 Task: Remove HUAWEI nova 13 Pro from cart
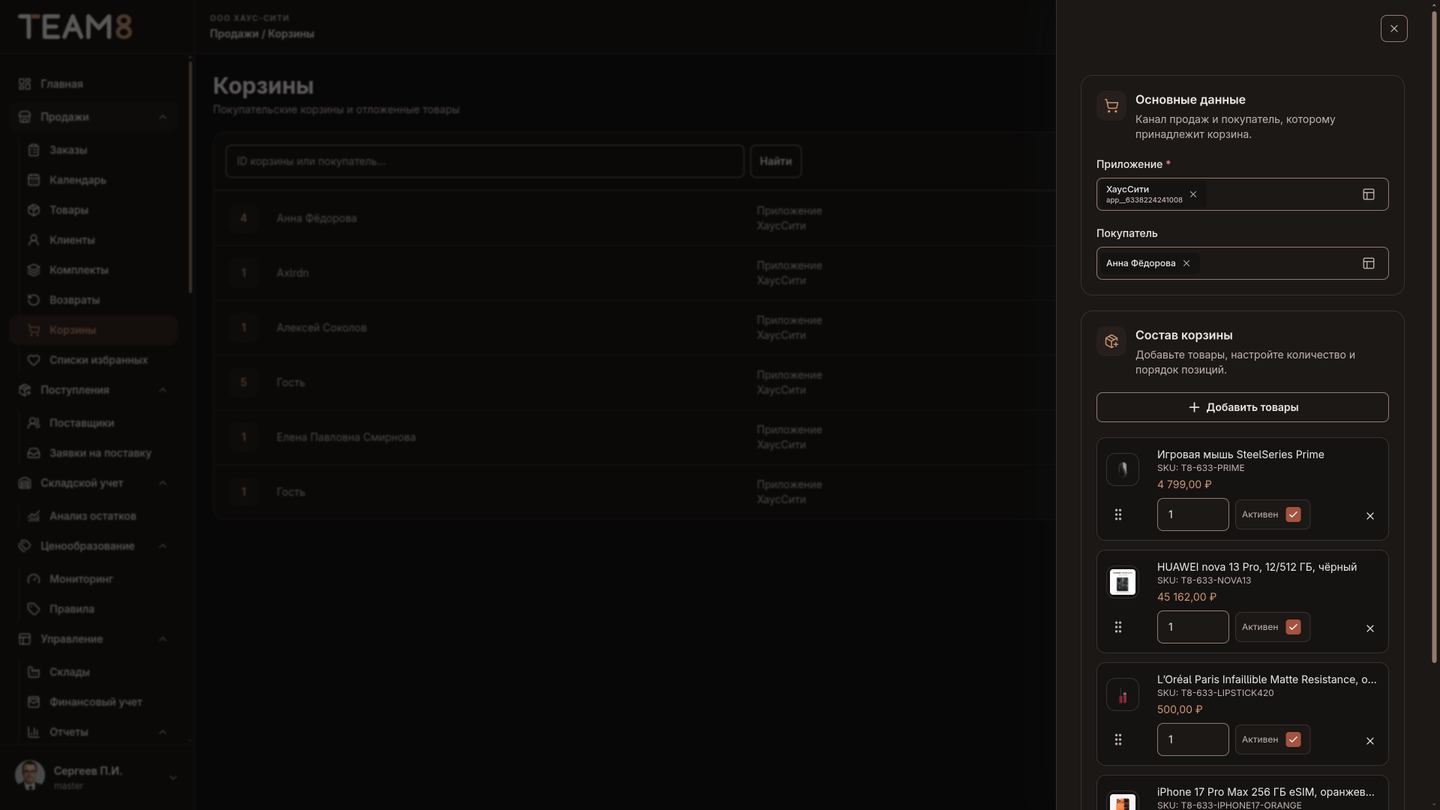pos(1370,628)
